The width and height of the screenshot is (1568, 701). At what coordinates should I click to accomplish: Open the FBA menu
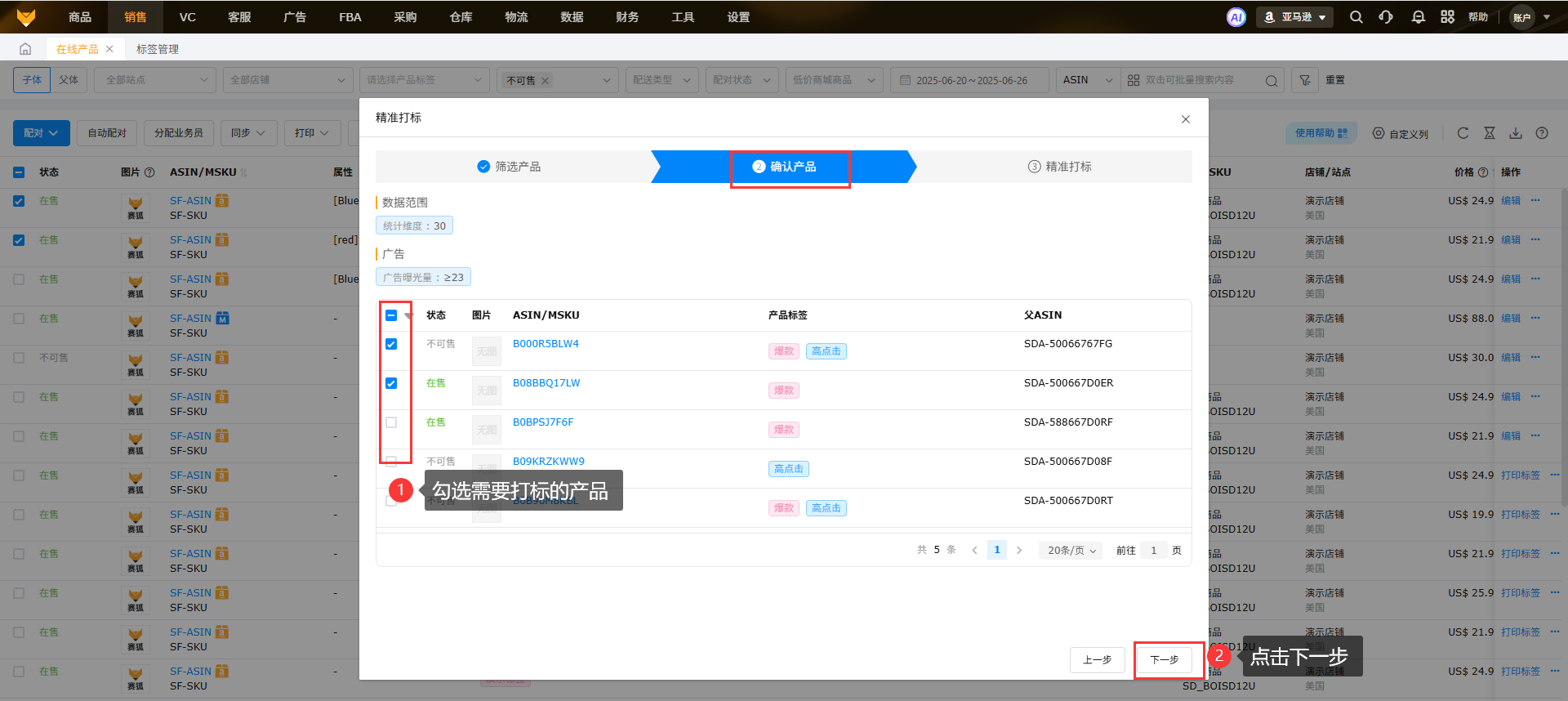[350, 17]
